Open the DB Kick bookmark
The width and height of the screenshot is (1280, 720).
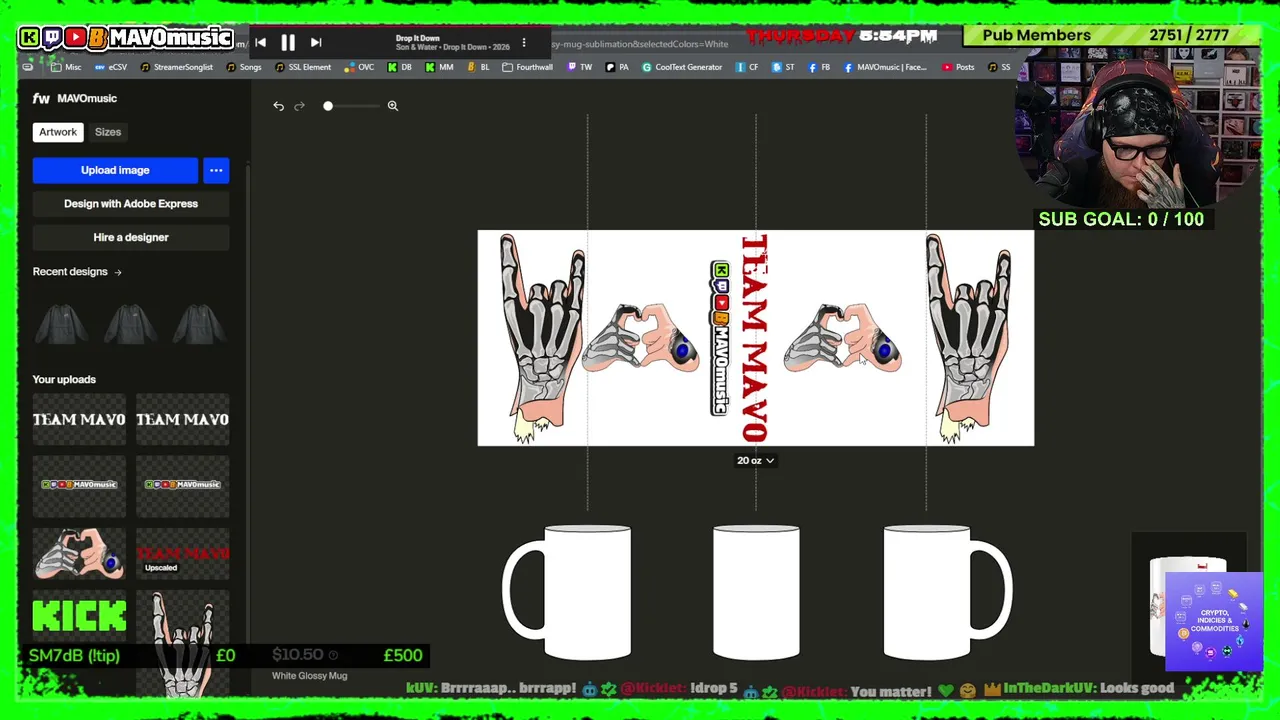click(x=399, y=67)
